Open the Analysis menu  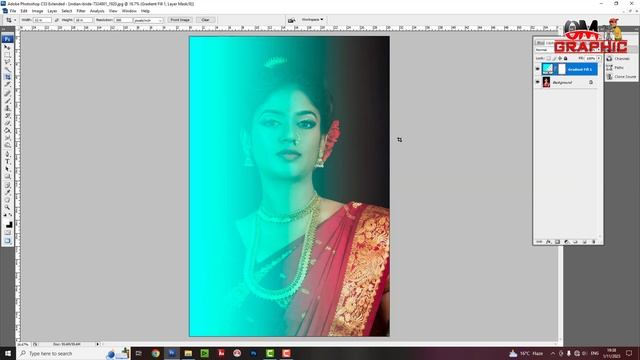click(x=97, y=11)
